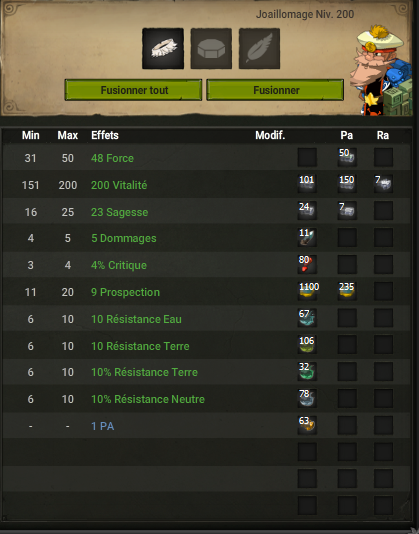Select the Critique rune showing 80
Image resolution: width=419 pixels, height=534 pixels.
pos(307,264)
